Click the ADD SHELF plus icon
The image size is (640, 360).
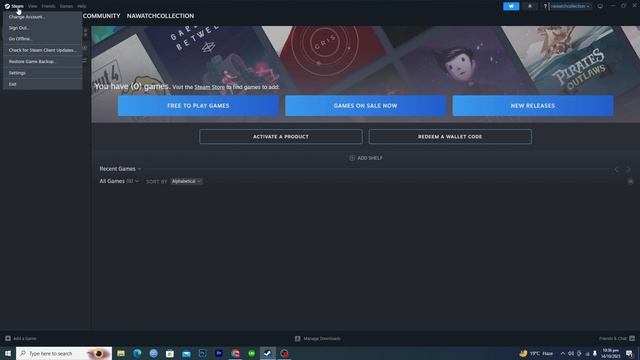352,158
